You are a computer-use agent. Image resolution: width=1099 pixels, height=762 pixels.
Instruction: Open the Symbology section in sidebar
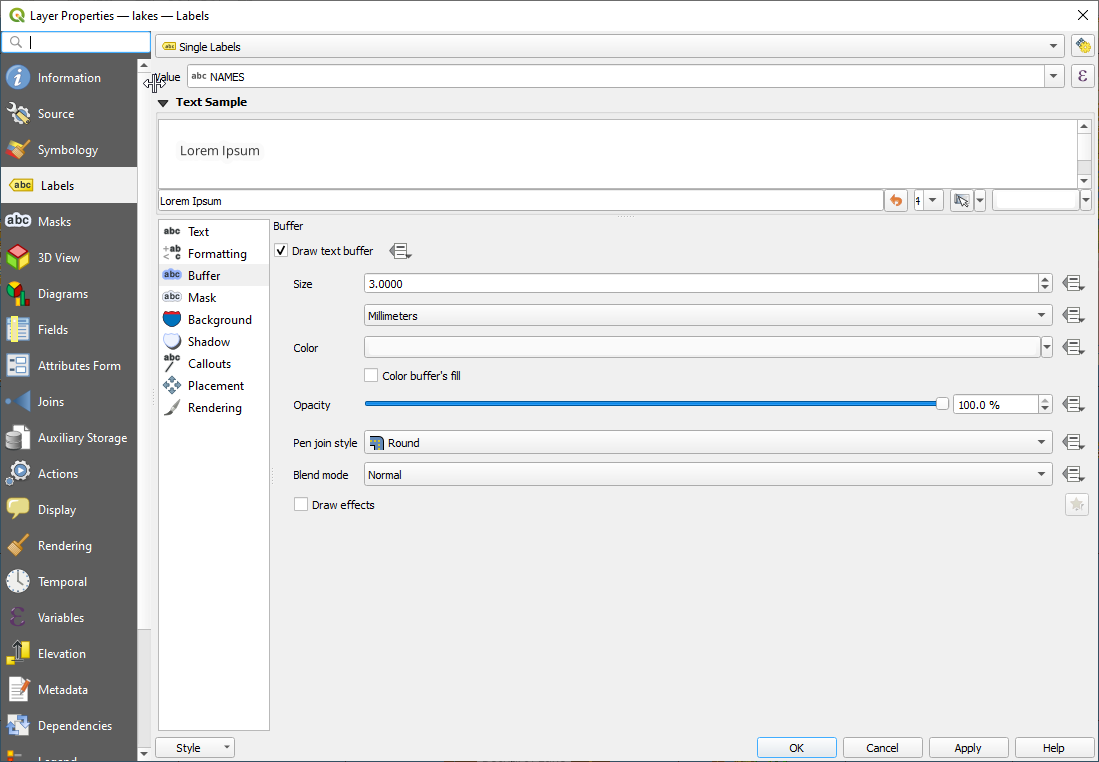point(68,150)
